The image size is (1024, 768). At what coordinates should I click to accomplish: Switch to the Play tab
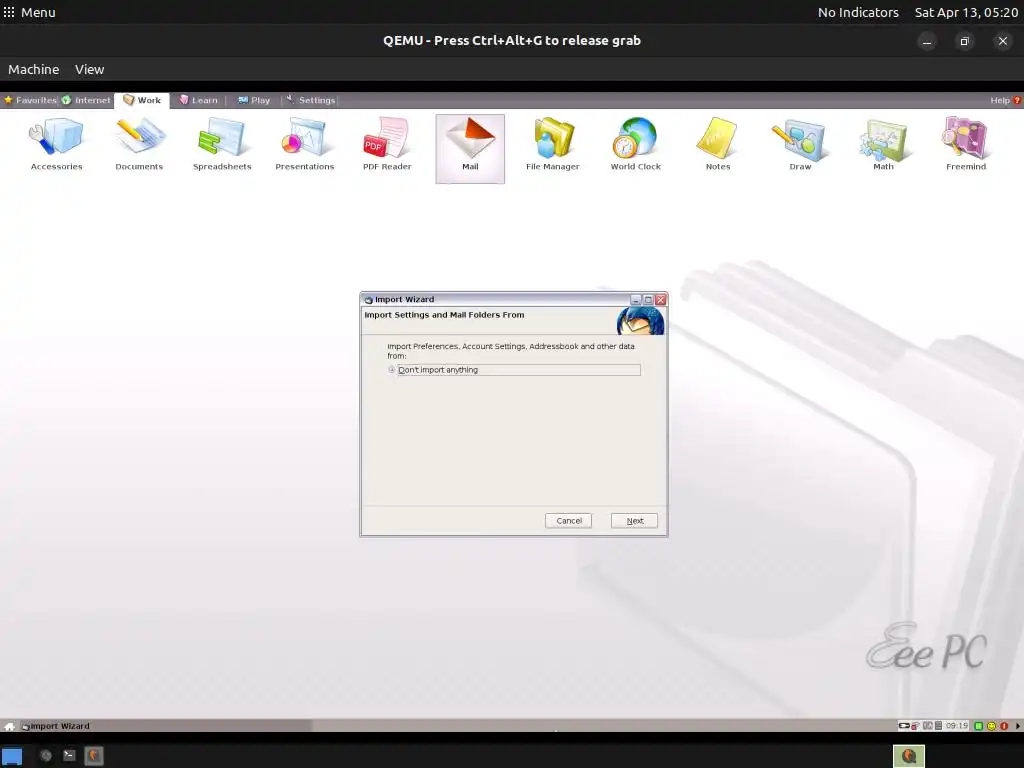click(x=253, y=100)
